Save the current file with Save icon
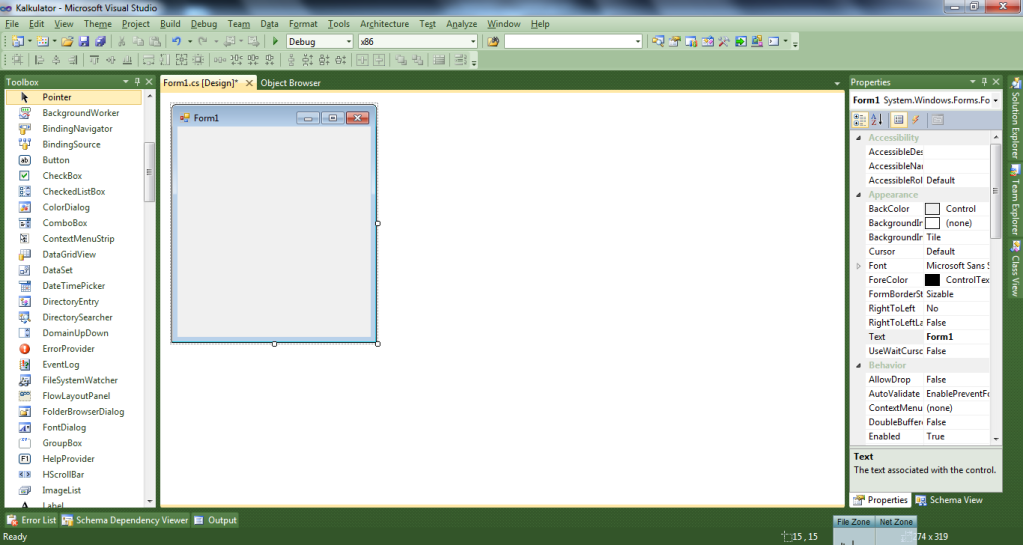The width and height of the screenshot is (1023, 545). pyautogui.click(x=84, y=41)
